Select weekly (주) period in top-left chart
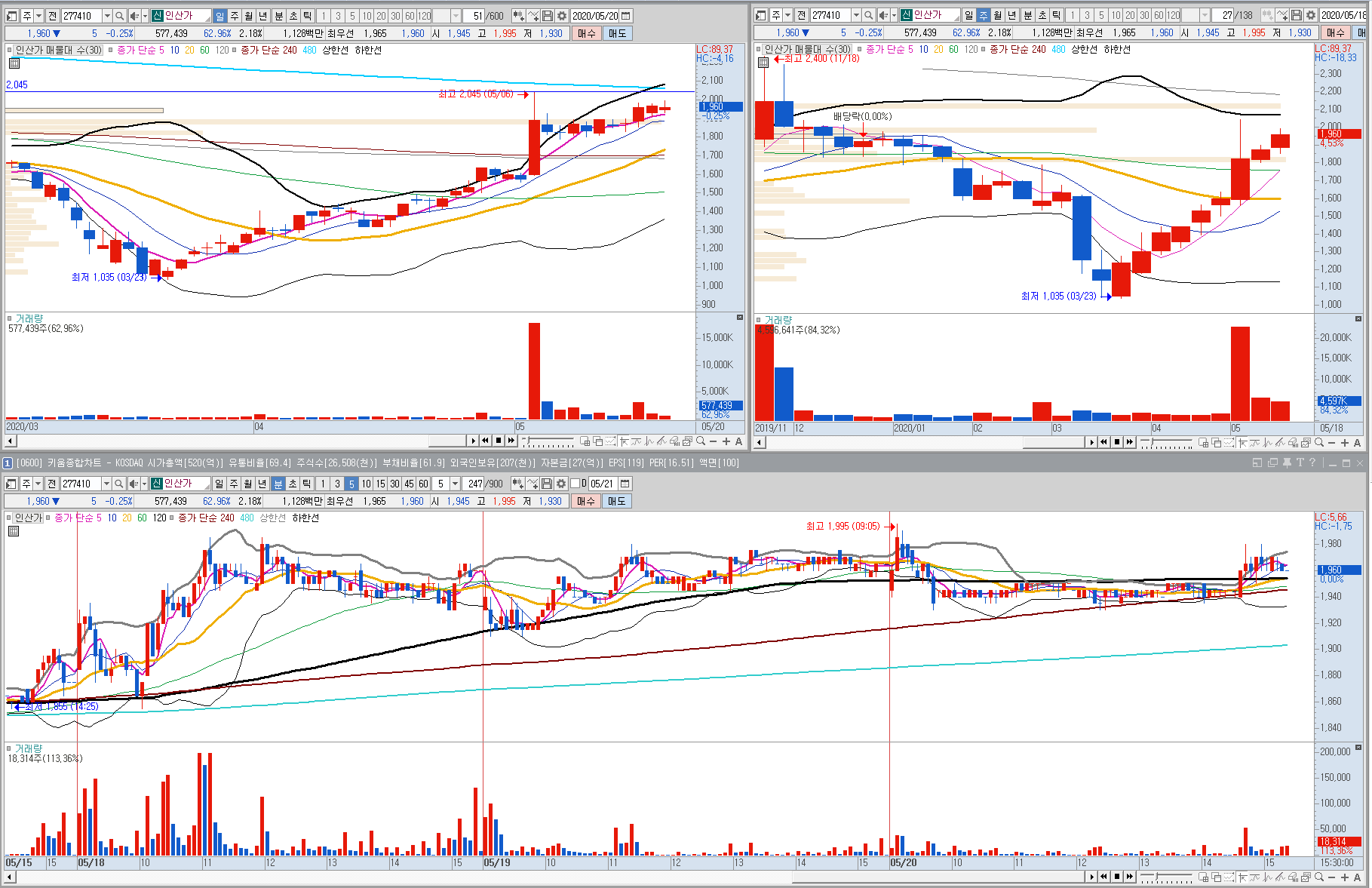This screenshot has height=888, width=1372. tap(234, 16)
